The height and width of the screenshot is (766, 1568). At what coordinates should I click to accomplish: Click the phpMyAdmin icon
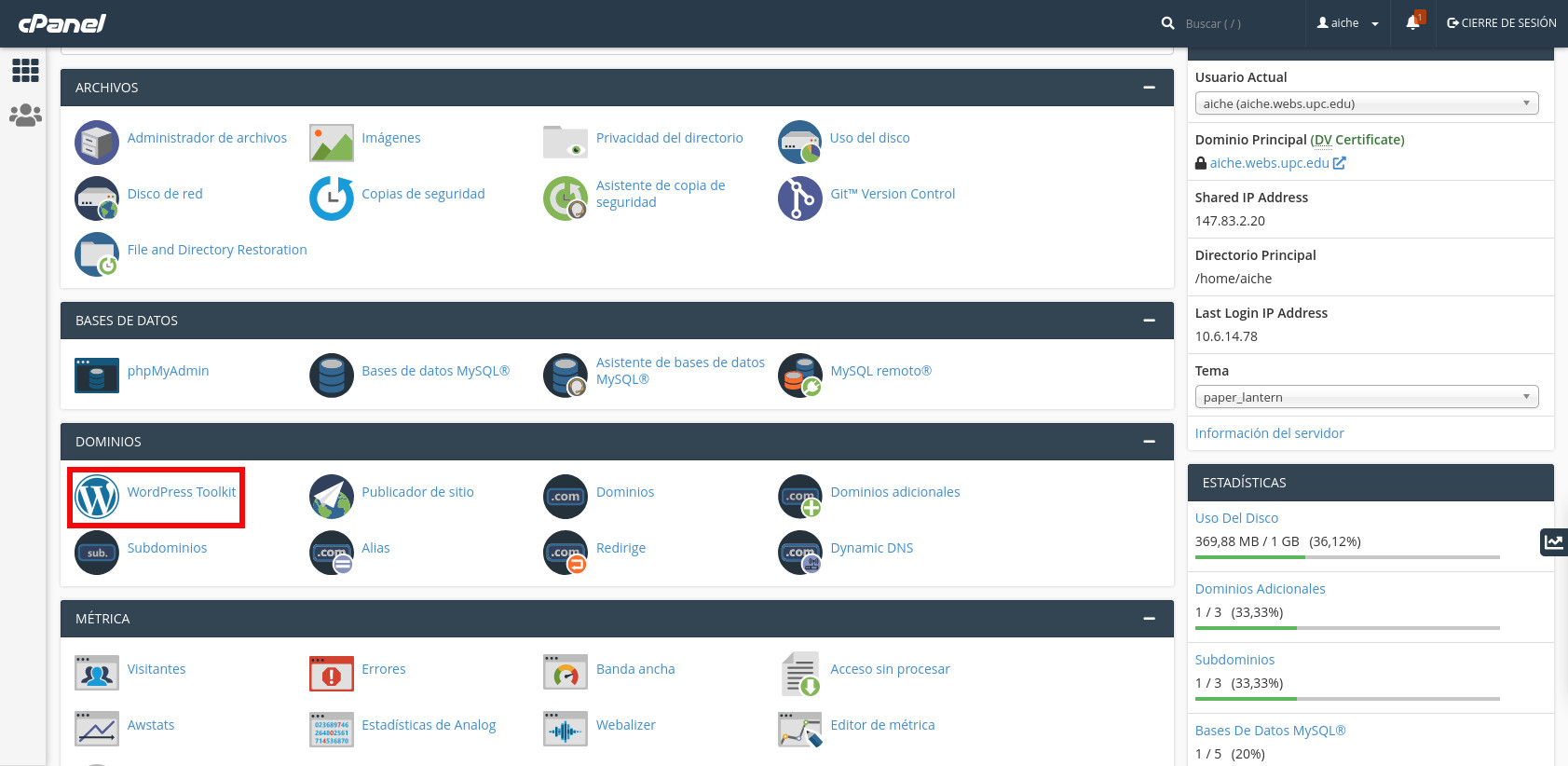click(x=97, y=375)
